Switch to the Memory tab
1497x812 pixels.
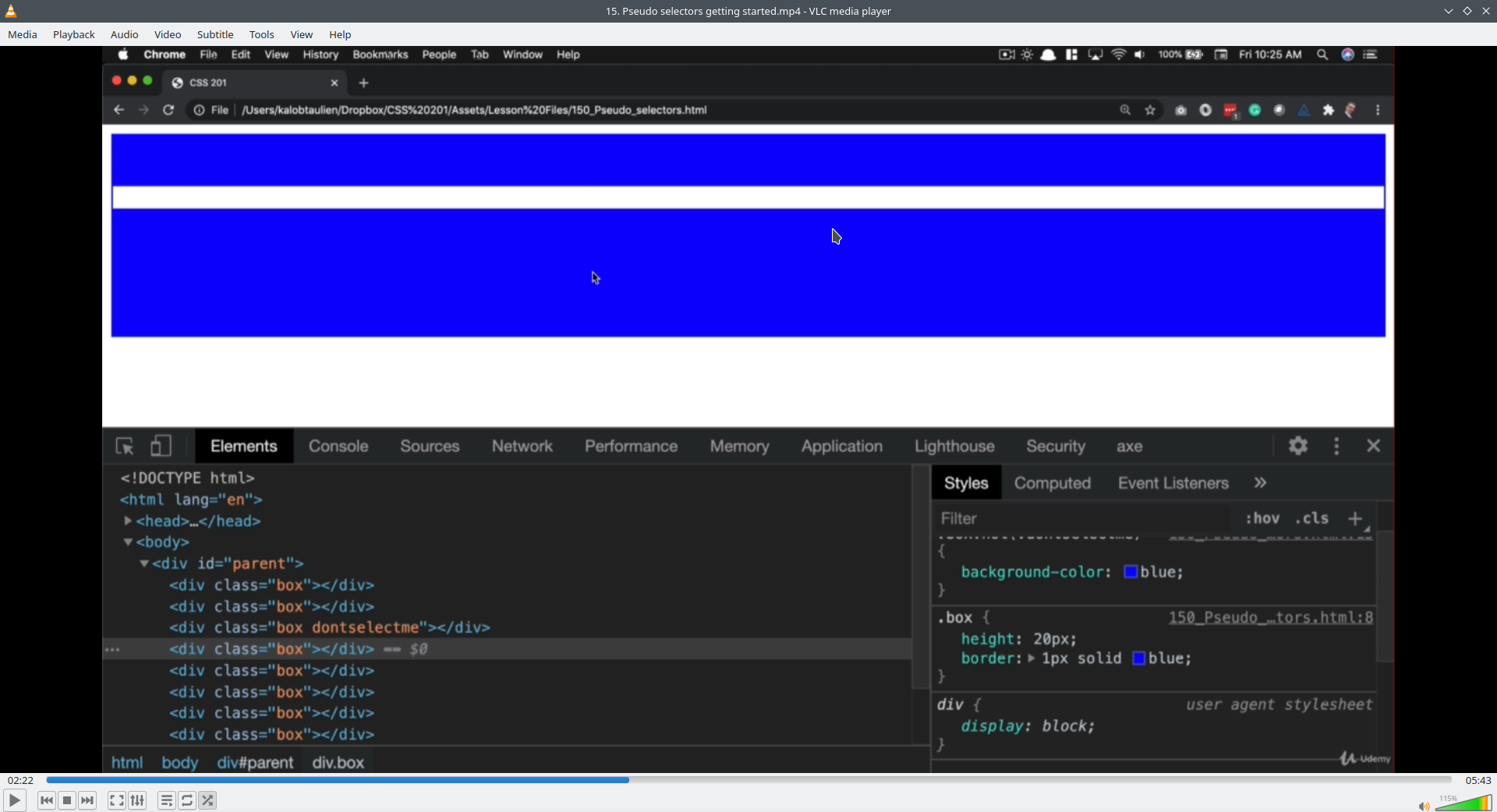pos(740,447)
